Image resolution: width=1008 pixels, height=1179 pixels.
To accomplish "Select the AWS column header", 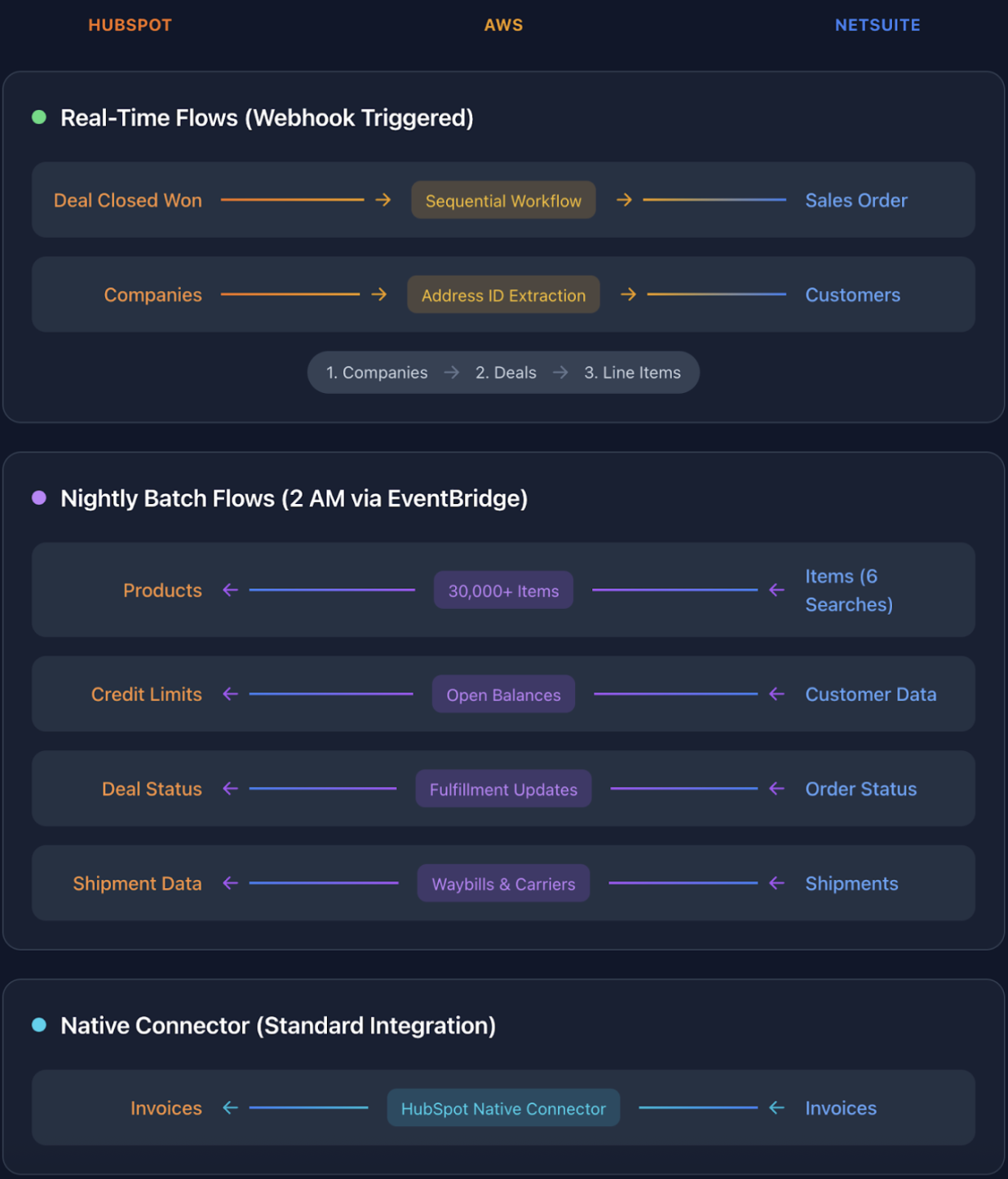I will coord(503,25).
